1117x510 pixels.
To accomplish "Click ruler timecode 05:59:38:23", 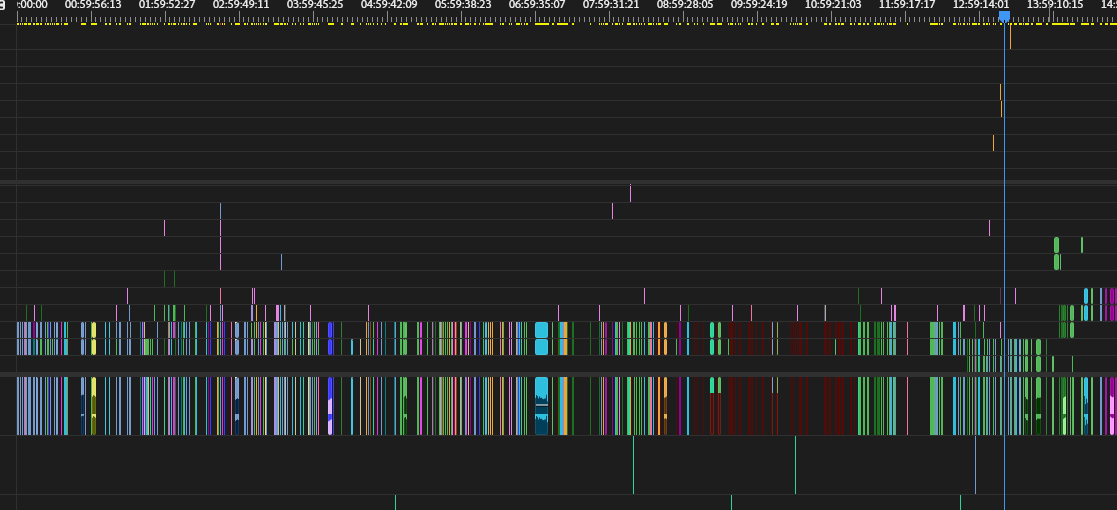I will tap(463, 5).
